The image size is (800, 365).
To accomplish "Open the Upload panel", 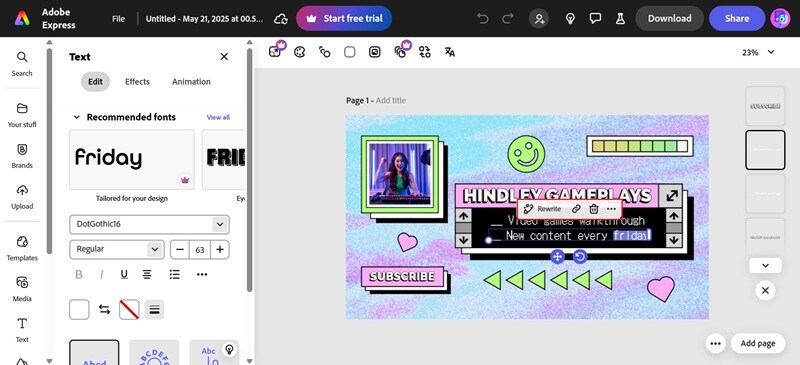I will pyautogui.click(x=22, y=197).
